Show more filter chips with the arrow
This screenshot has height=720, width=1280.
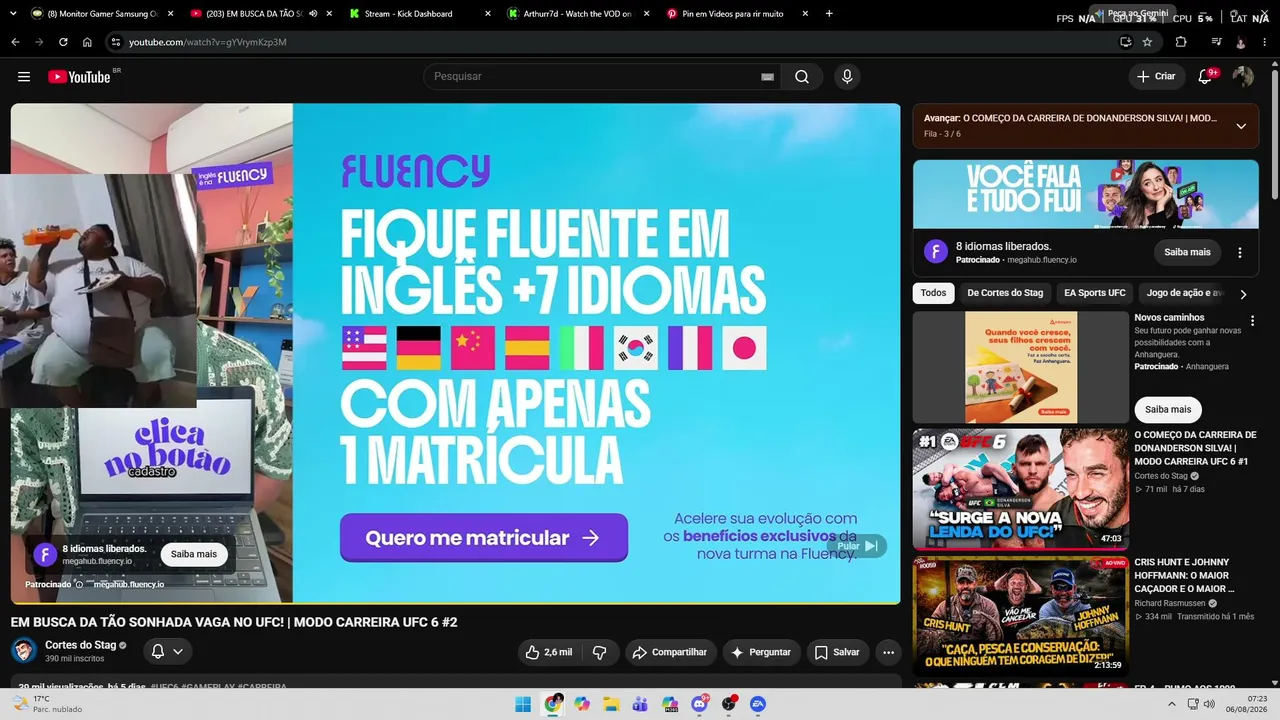point(1243,294)
